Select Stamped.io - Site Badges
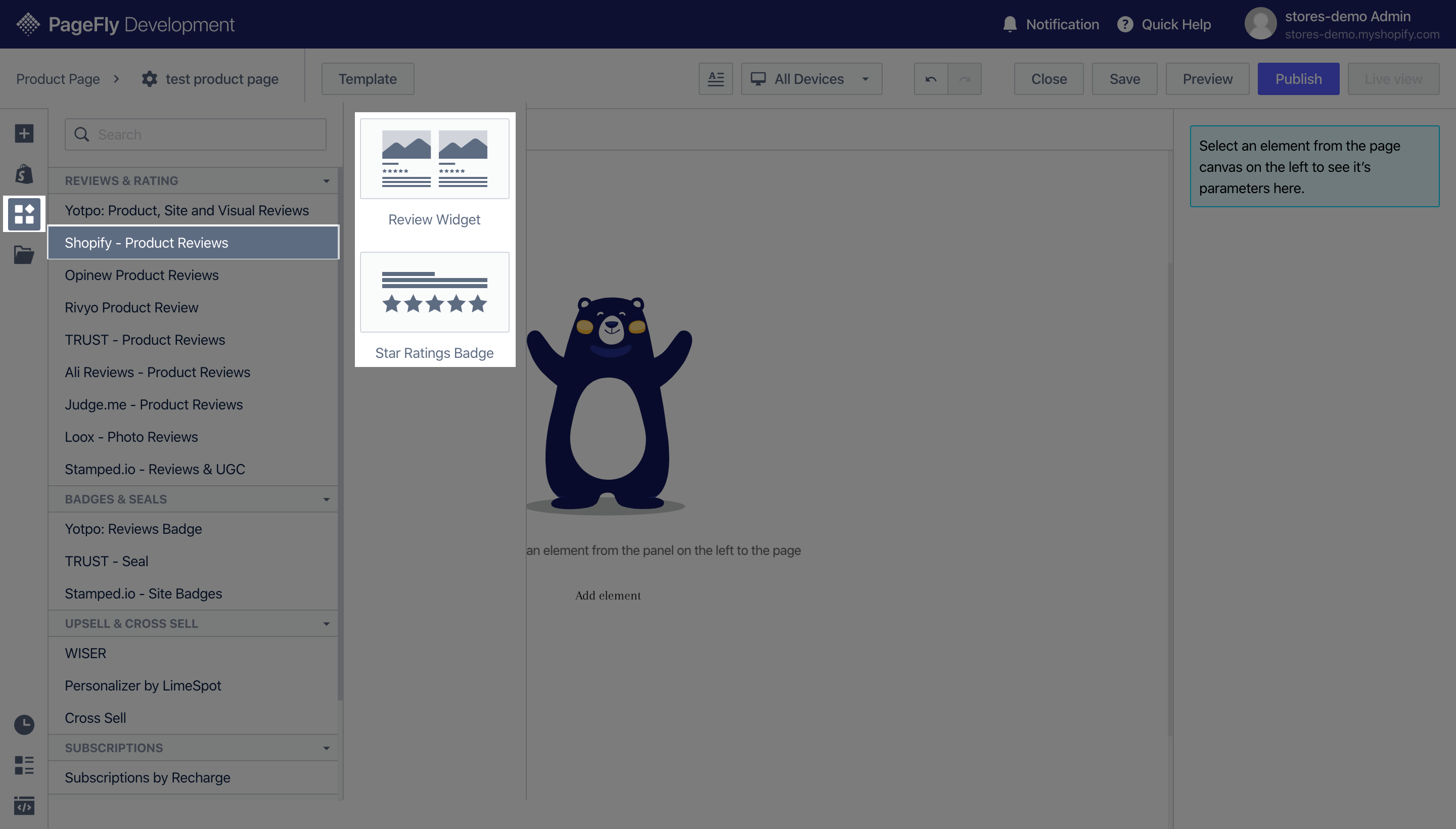Screen dimensions: 1456x829 (x=193, y=594)
